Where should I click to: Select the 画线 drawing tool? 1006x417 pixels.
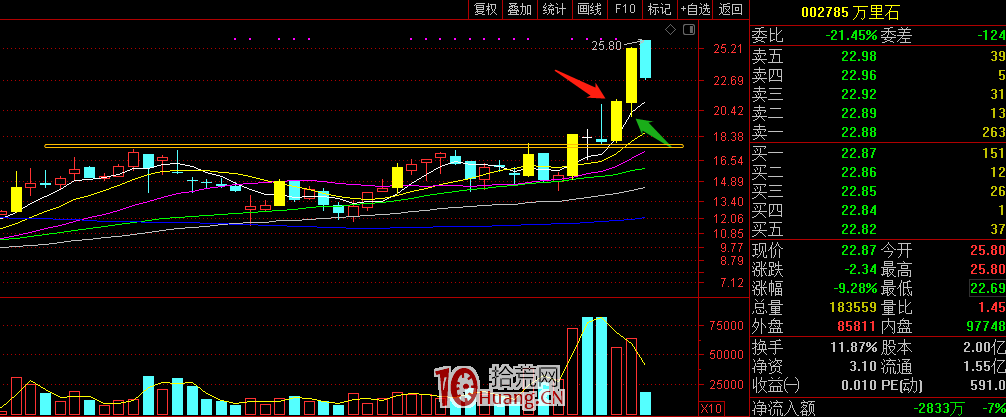coord(589,9)
